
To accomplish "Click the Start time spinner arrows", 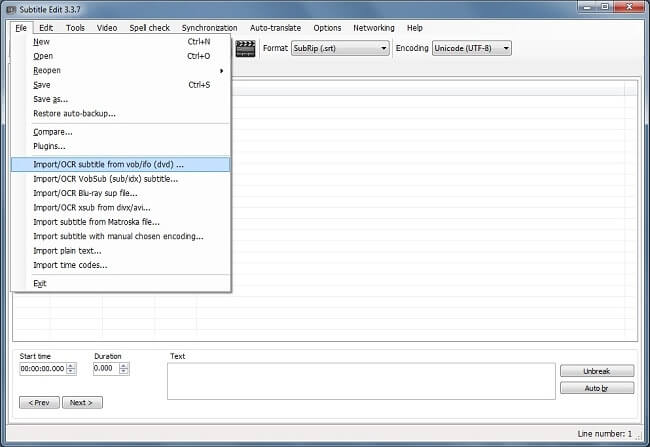I will pyautogui.click(x=70, y=369).
